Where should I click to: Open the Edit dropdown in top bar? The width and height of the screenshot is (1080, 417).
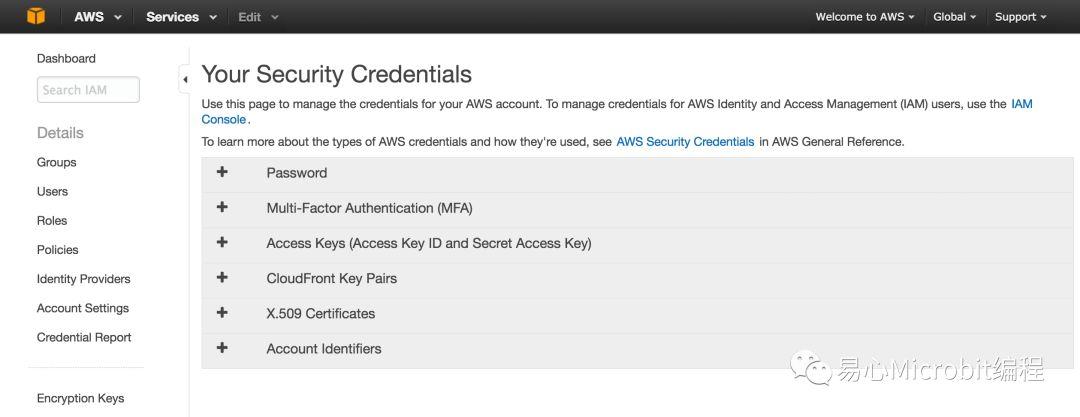point(258,17)
